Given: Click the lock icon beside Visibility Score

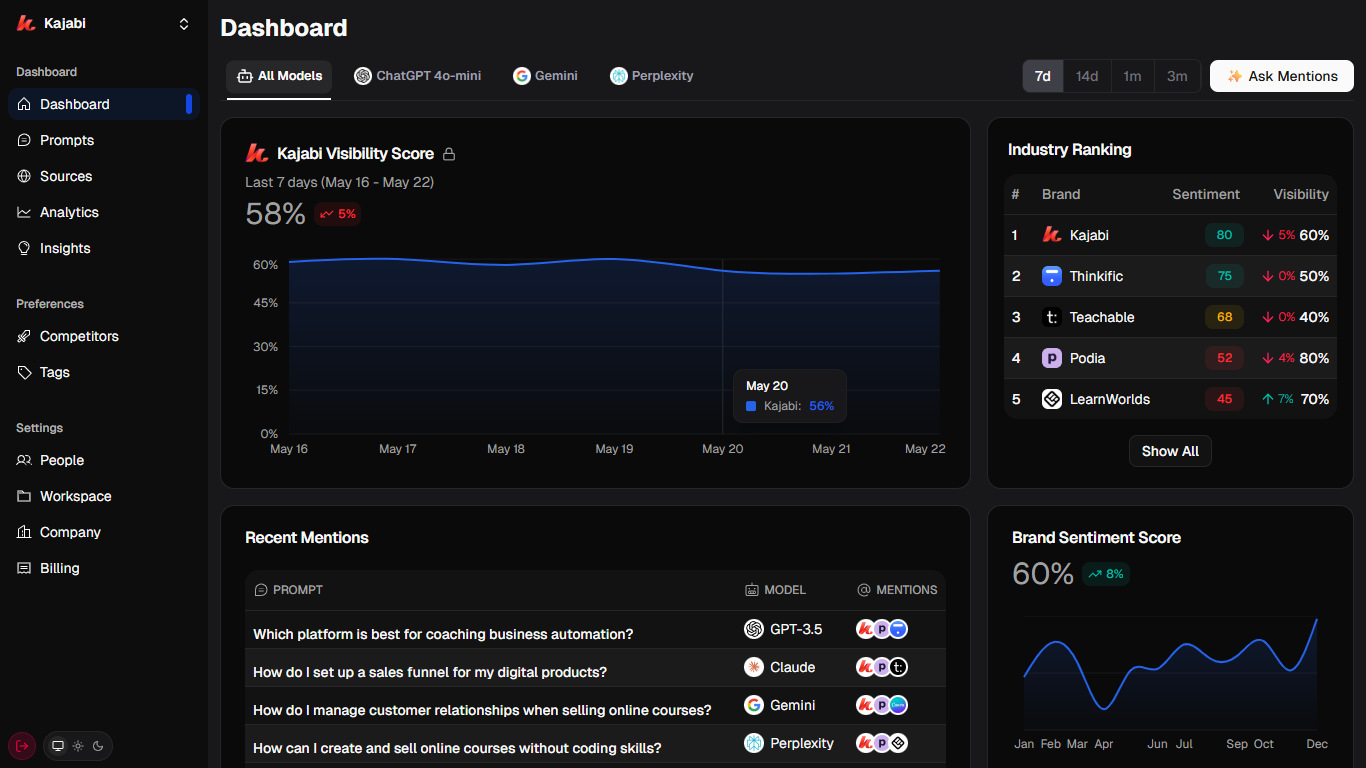Looking at the screenshot, I should pyautogui.click(x=449, y=154).
